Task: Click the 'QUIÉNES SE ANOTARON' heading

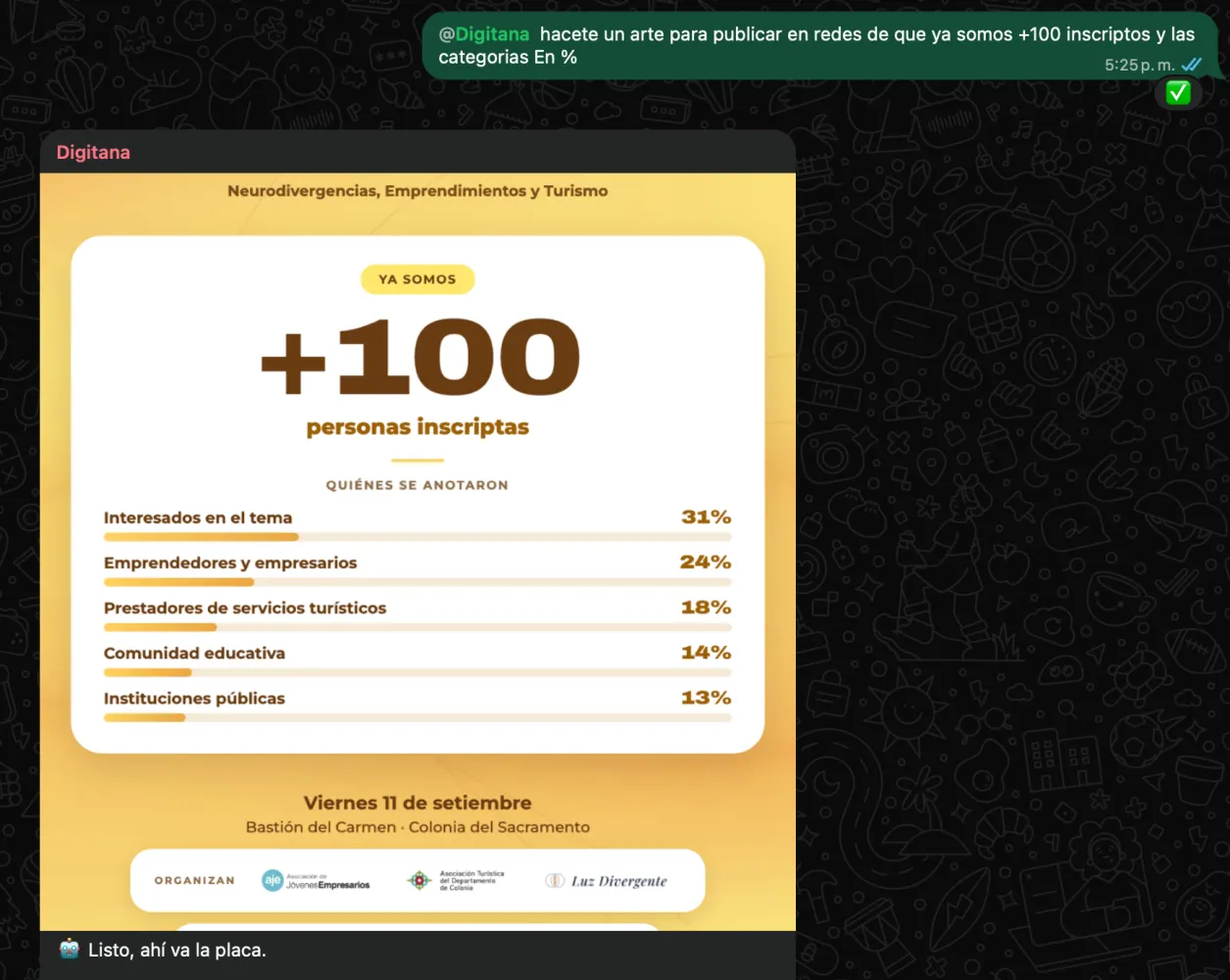Action: pyautogui.click(x=418, y=485)
